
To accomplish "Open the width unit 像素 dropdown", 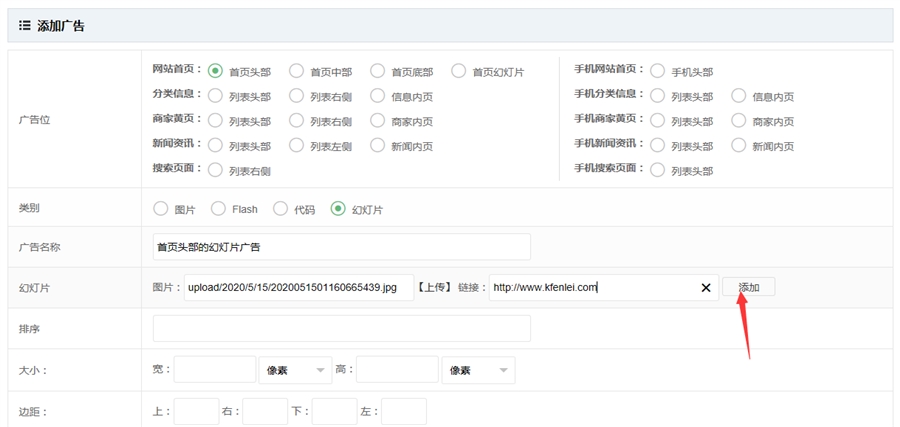I will tap(294, 370).
